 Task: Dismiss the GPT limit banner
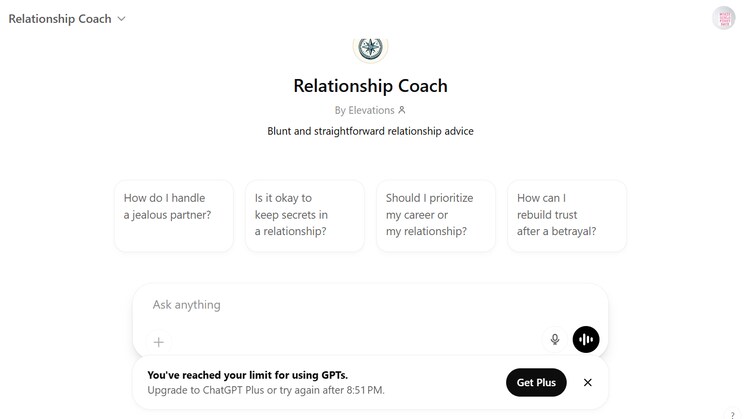click(588, 382)
